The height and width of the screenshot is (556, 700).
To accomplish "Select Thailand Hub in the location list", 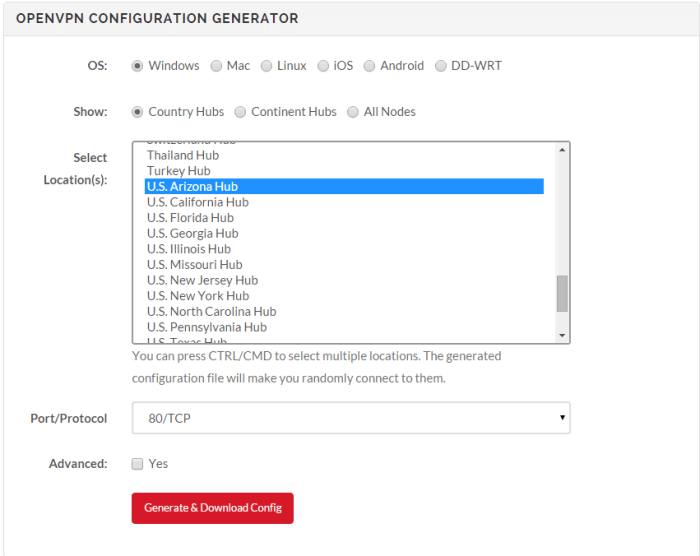I will pyautogui.click(x=344, y=155).
